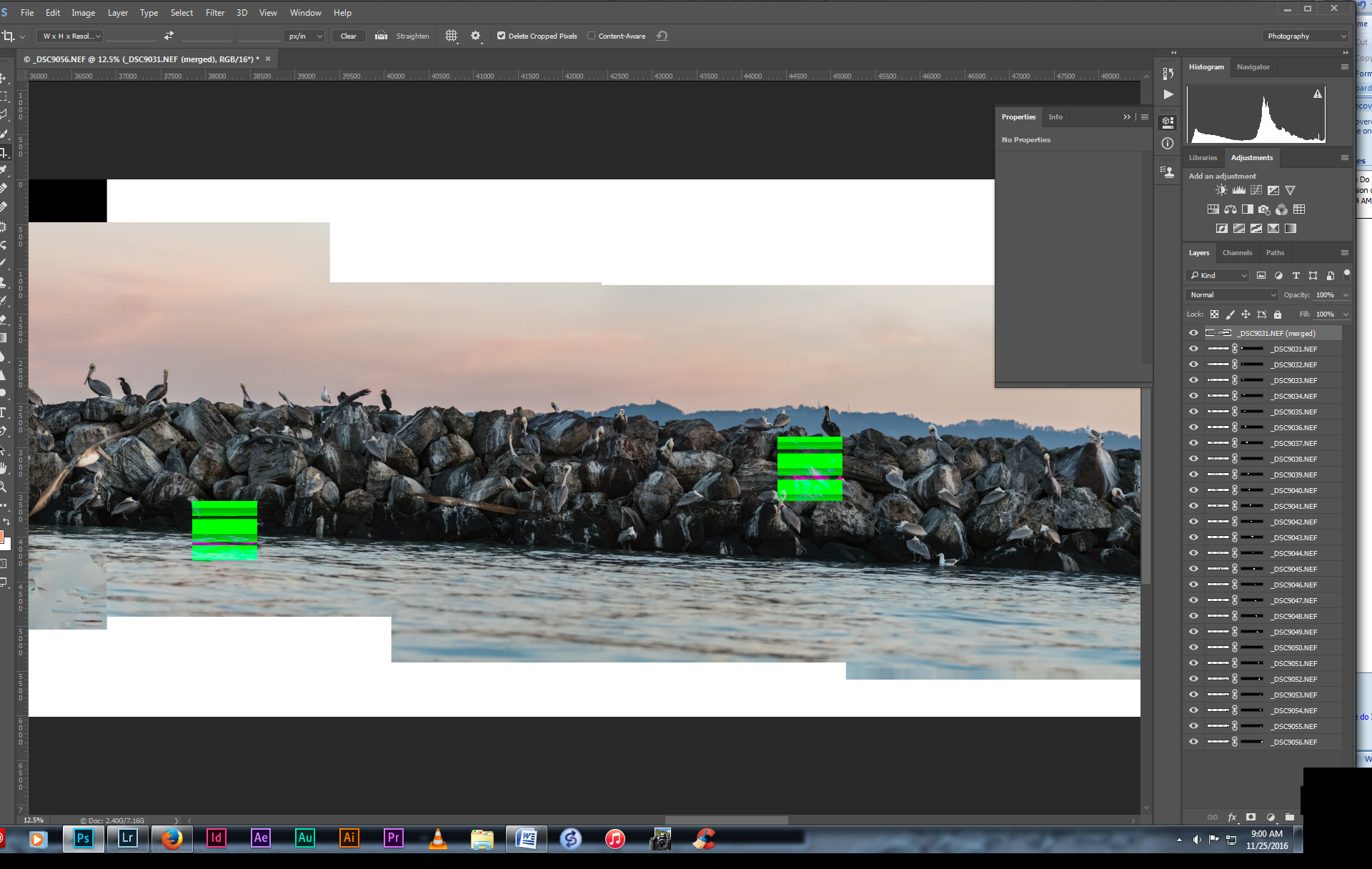The width and height of the screenshot is (1372, 869).
Task: Uncheck Delete Cropped Pixels
Action: point(502,36)
